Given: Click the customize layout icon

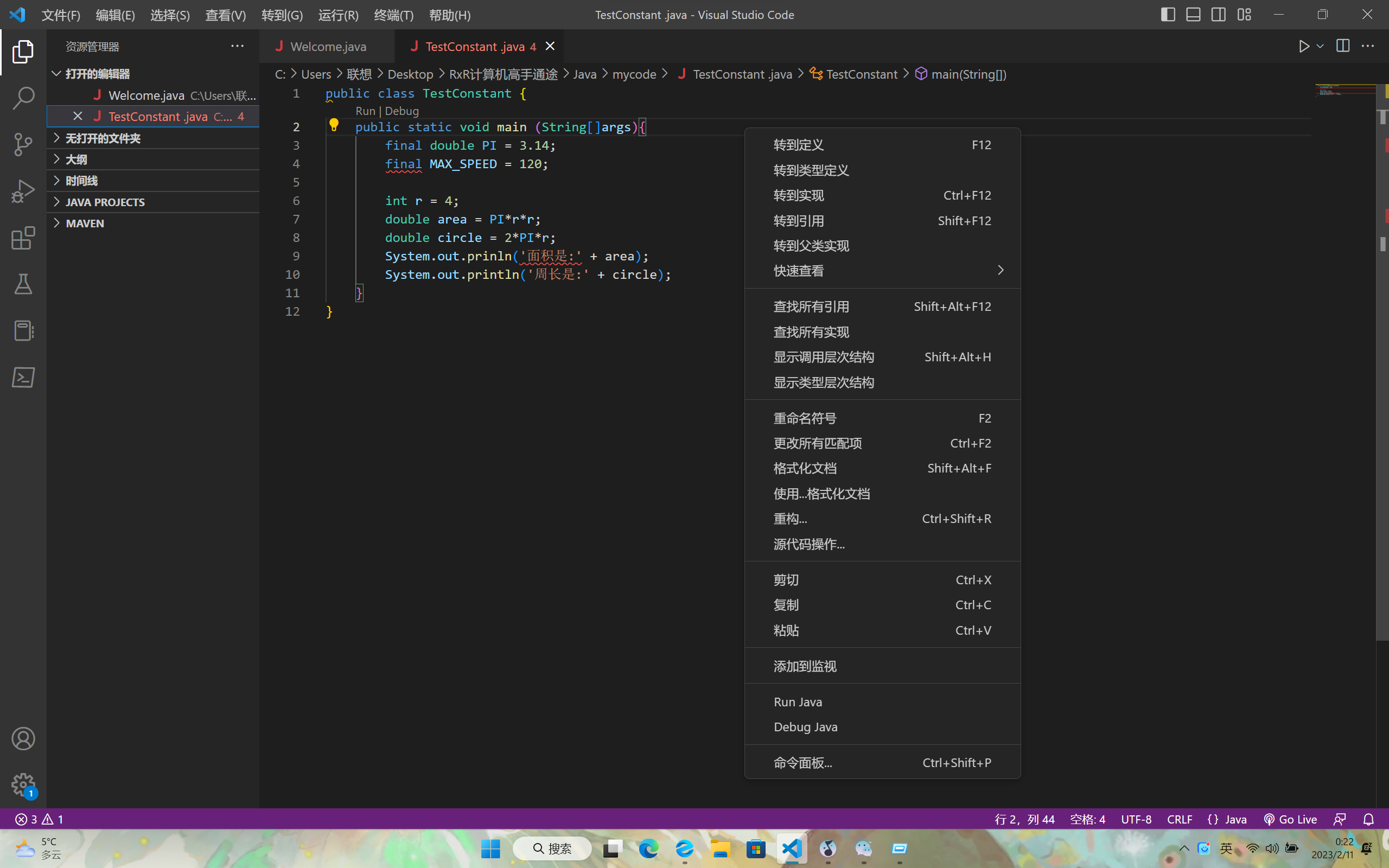Looking at the screenshot, I should [1244, 14].
